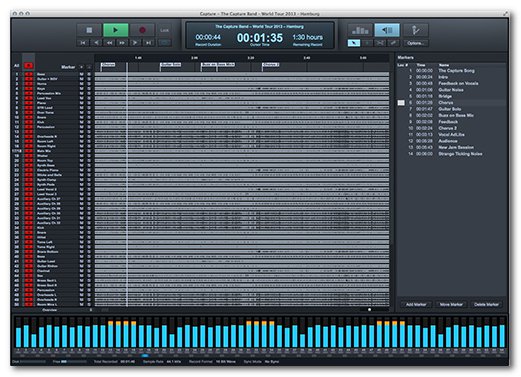Select the Range tool

click(x=367, y=43)
